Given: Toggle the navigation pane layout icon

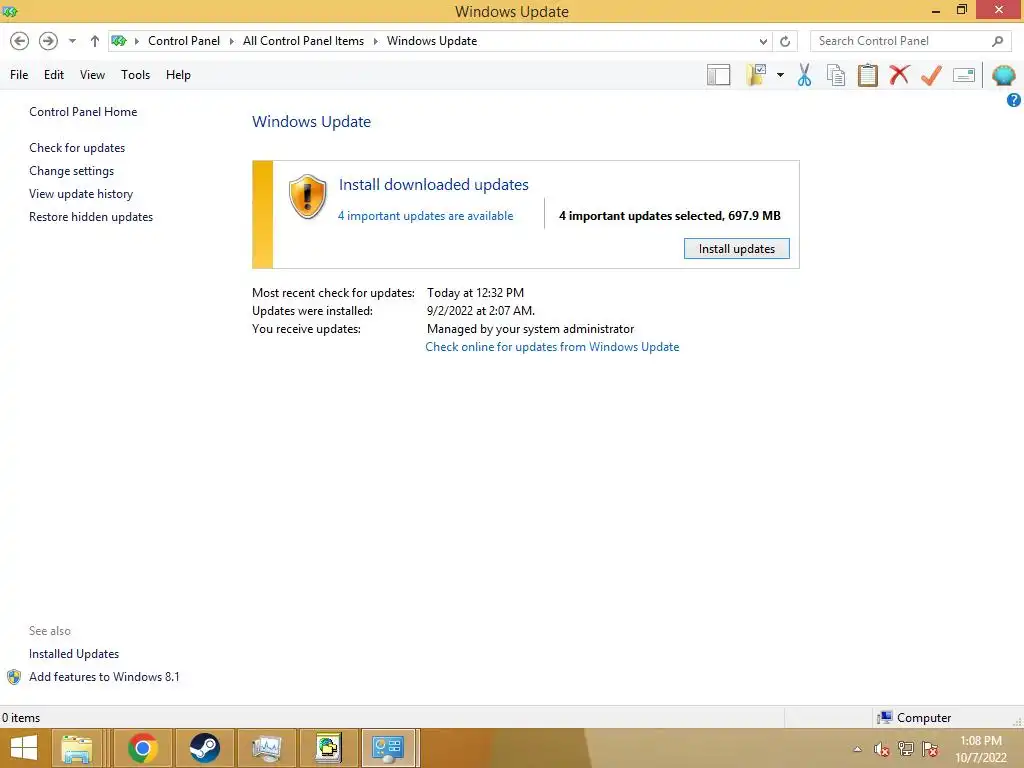Looking at the screenshot, I should 718,75.
